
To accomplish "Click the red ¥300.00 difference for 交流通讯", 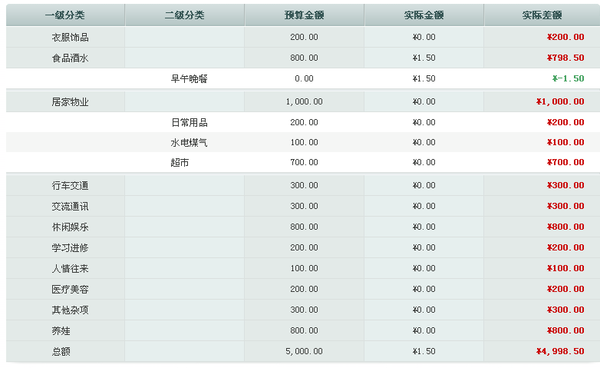I will (x=566, y=206).
